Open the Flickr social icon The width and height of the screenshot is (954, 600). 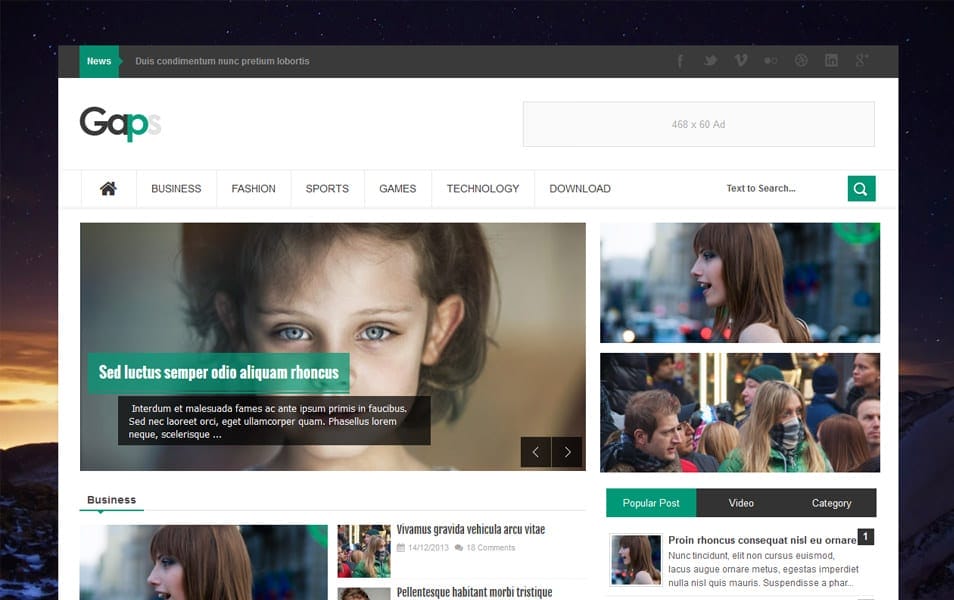[x=770, y=60]
